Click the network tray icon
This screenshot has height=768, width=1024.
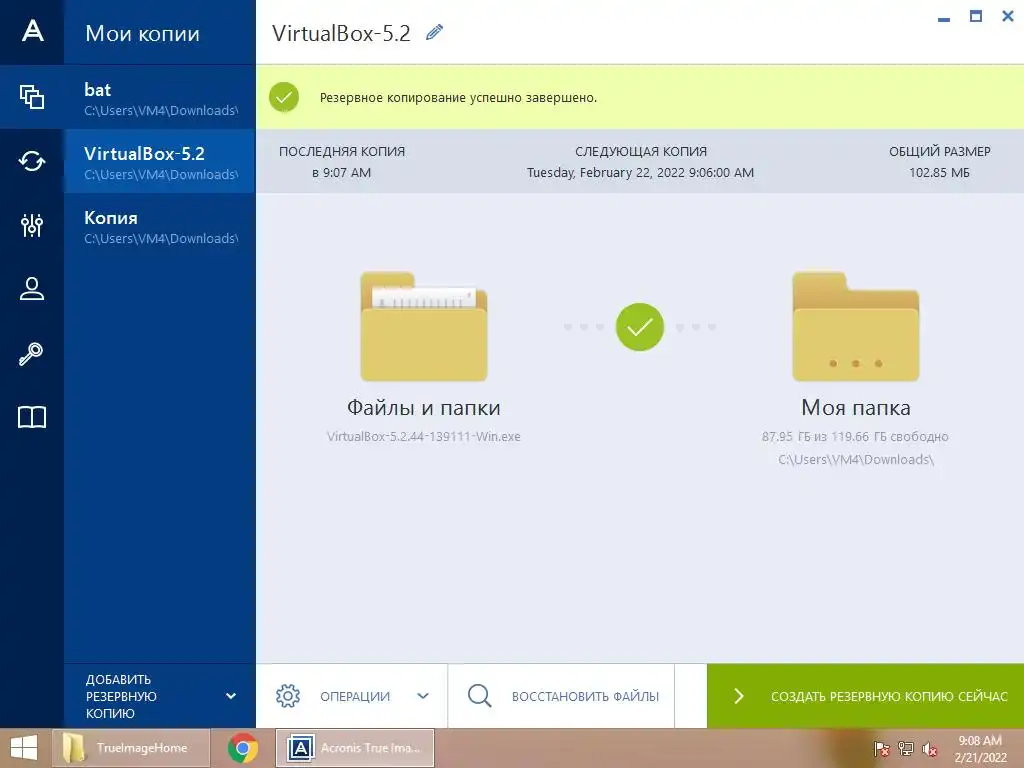(905, 749)
